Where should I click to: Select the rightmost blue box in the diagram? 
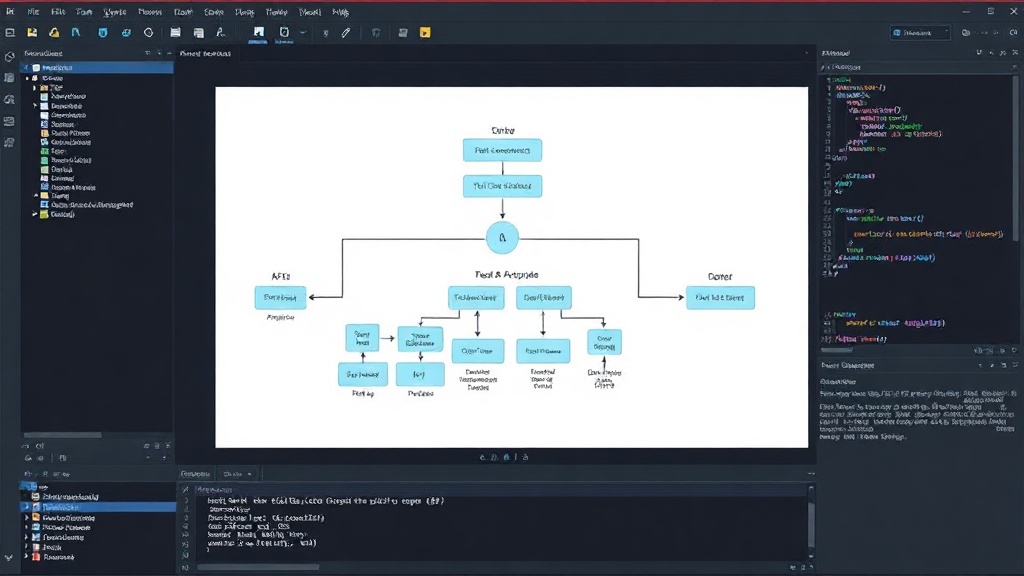pyautogui.click(x=720, y=298)
